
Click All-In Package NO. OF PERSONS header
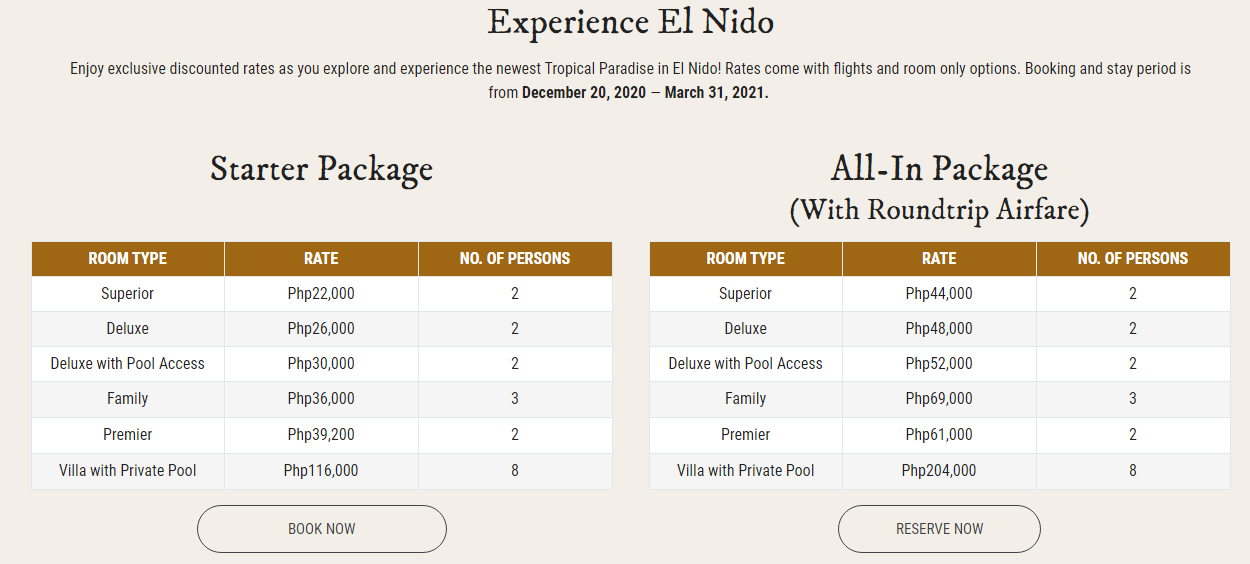(x=1132, y=258)
